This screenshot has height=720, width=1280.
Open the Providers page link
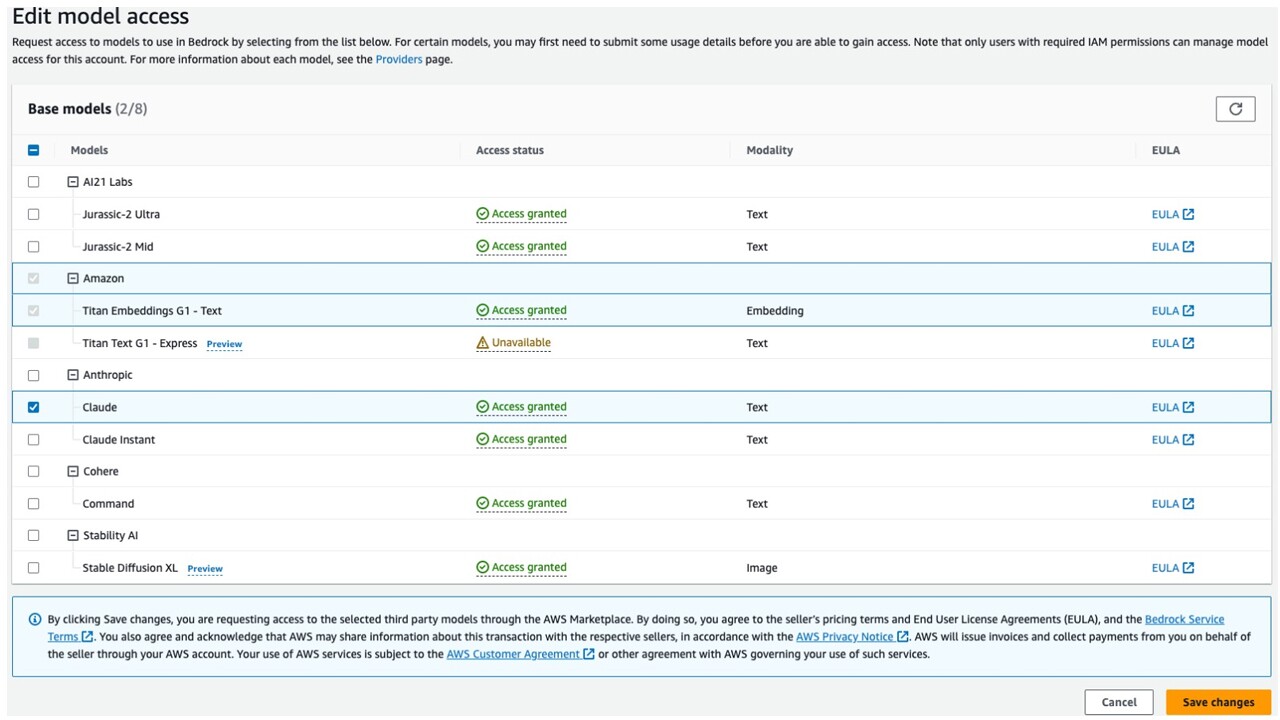tap(398, 60)
